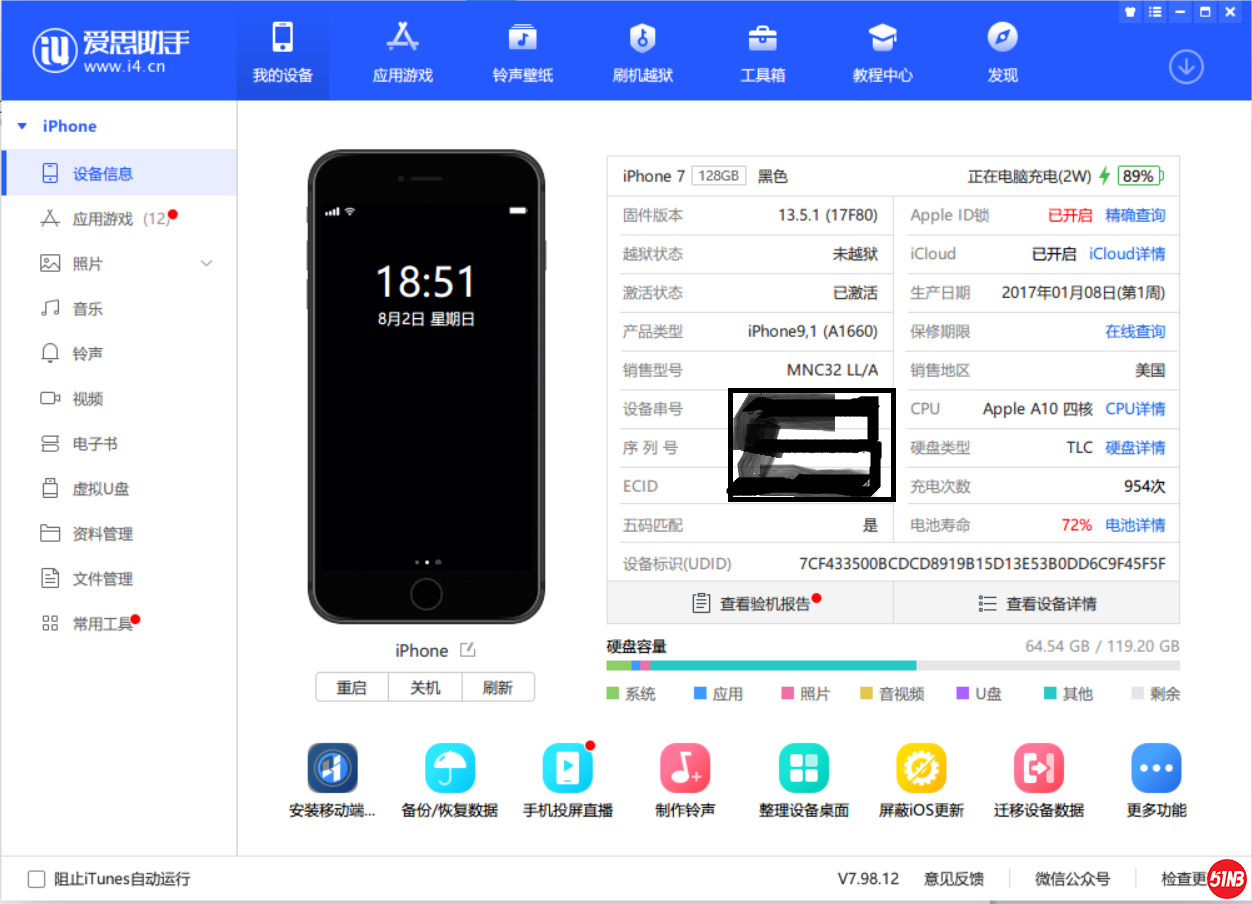This screenshot has width=1252, height=904.
Task: Click the download manager arrow icon
Action: click(1186, 67)
